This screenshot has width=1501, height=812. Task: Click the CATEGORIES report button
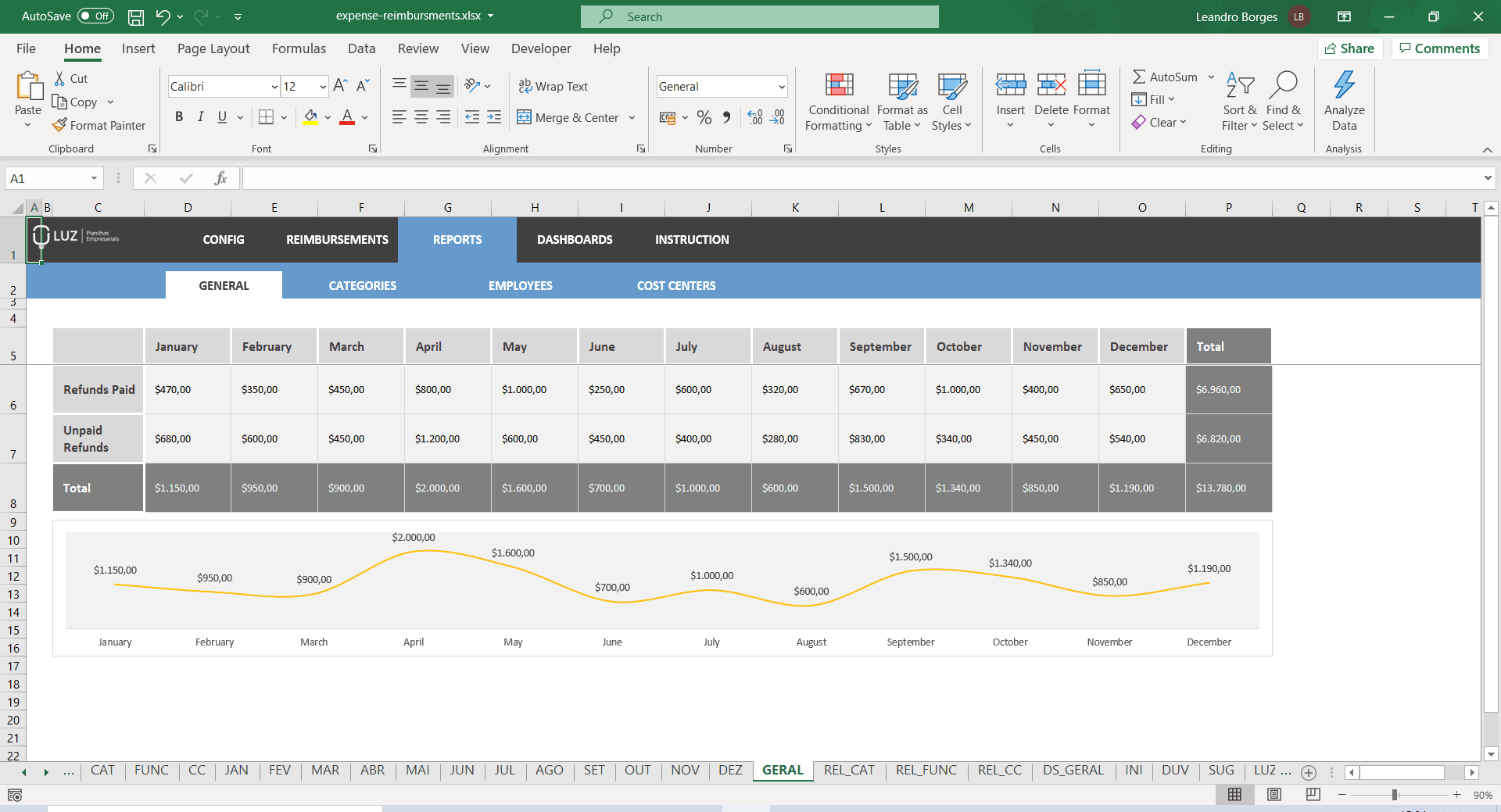click(362, 285)
